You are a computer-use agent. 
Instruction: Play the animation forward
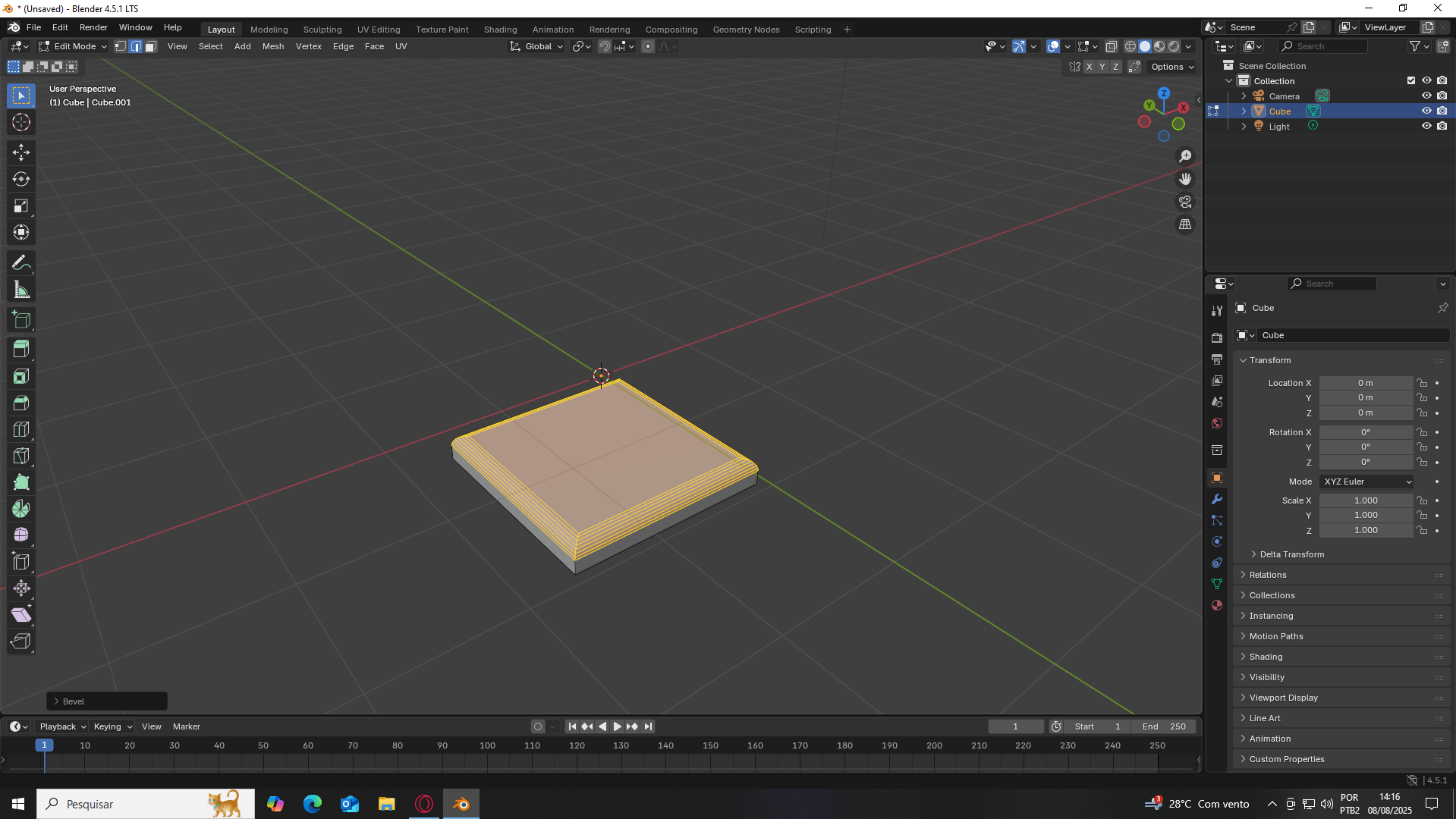pos(617,726)
